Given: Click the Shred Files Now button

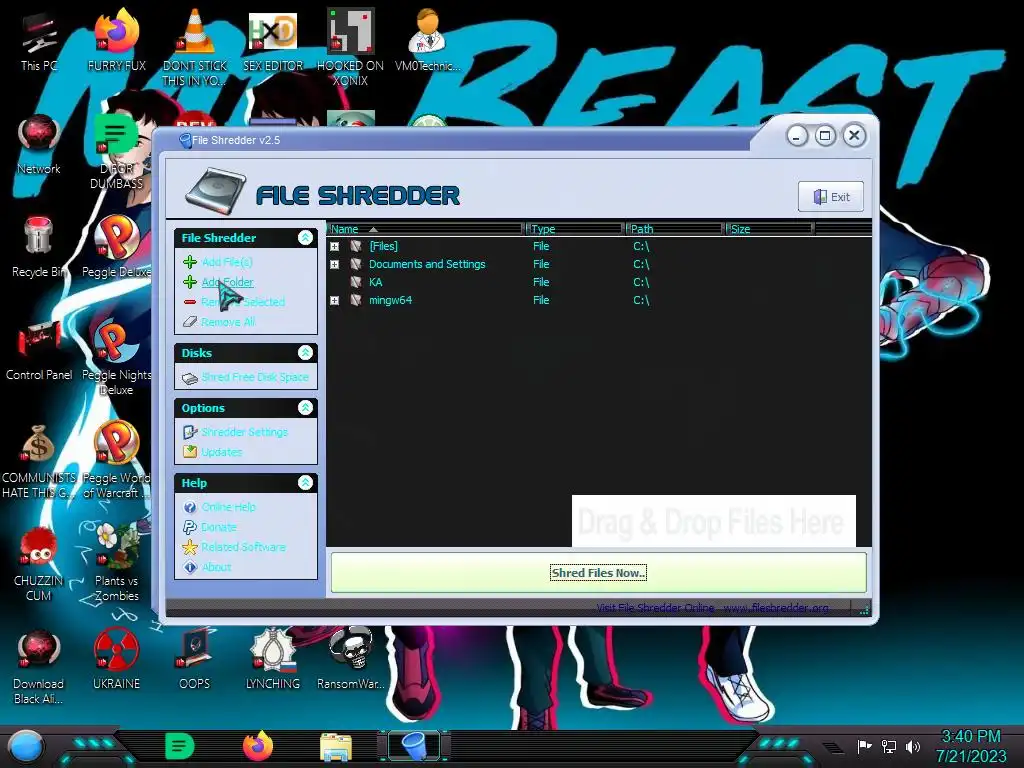Looking at the screenshot, I should click(x=598, y=573).
